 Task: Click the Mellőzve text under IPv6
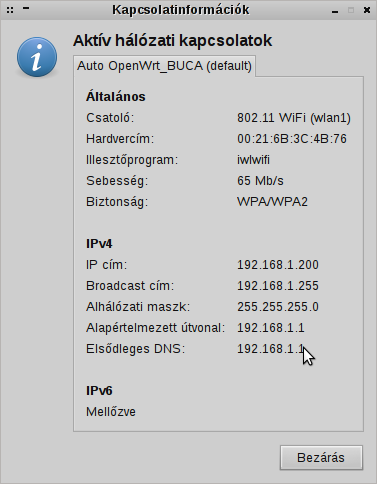click(x=111, y=412)
